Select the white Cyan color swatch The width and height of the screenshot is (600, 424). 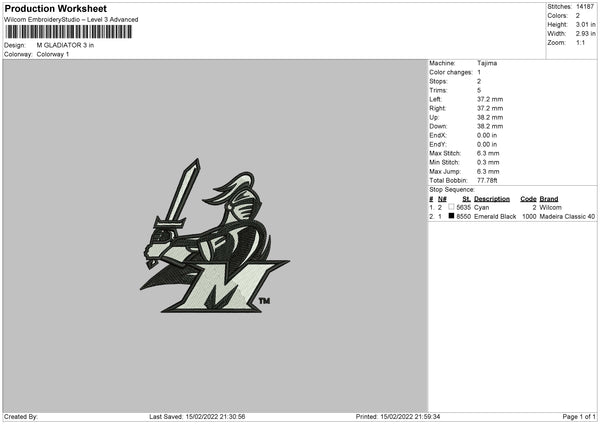[x=451, y=207]
